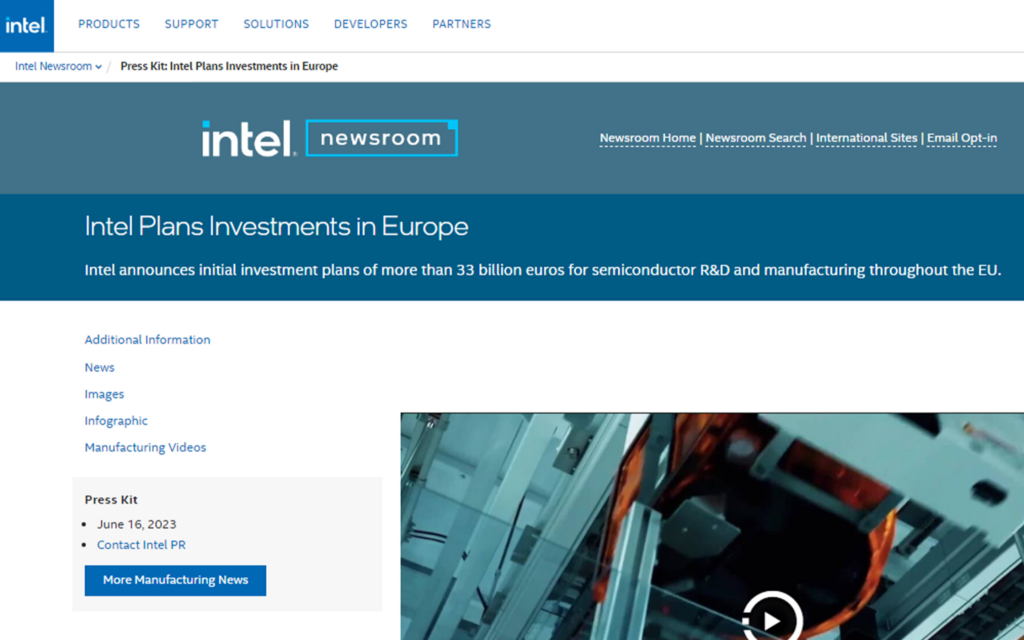This screenshot has width=1024, height=640.
Task: Jump to News section
Action: click(x=99, y=368)
